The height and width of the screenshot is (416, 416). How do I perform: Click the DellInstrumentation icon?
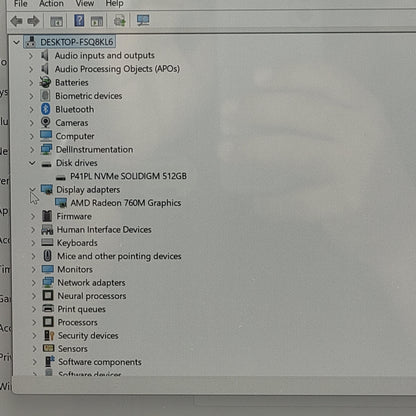coord(46,149)
